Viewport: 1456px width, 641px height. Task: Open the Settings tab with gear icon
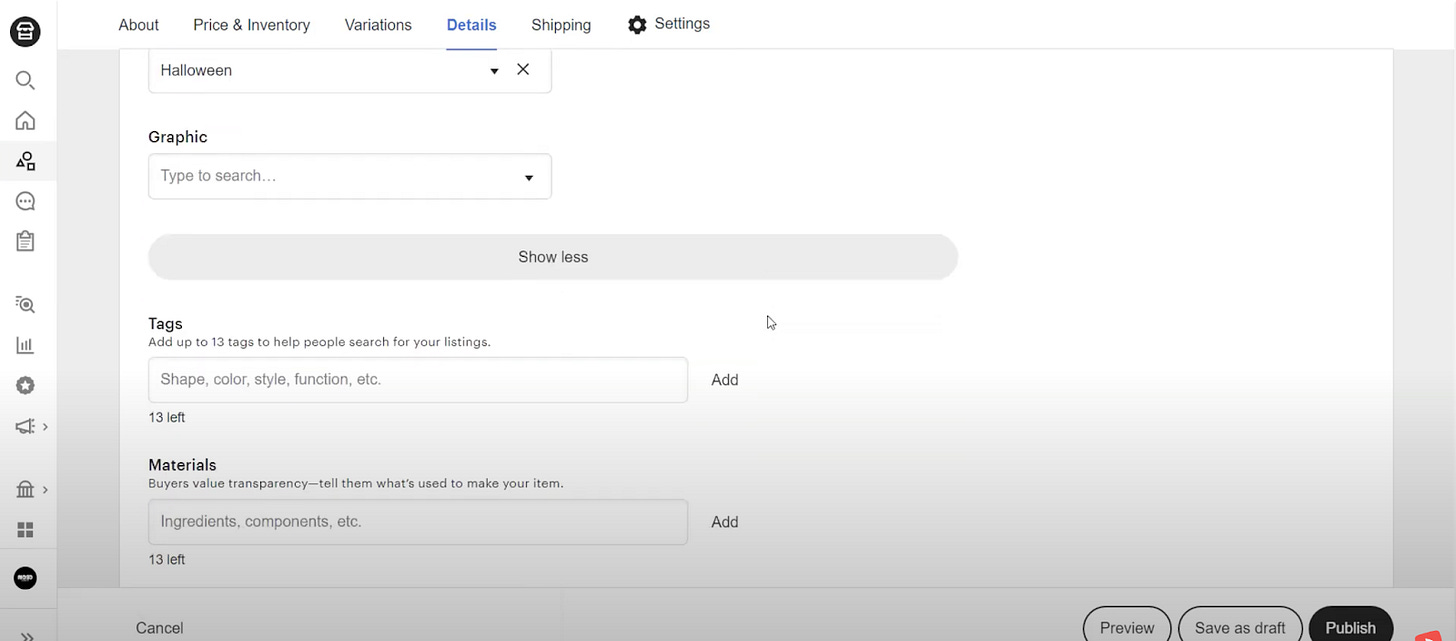pyautogui.click(x=669, y=24)
